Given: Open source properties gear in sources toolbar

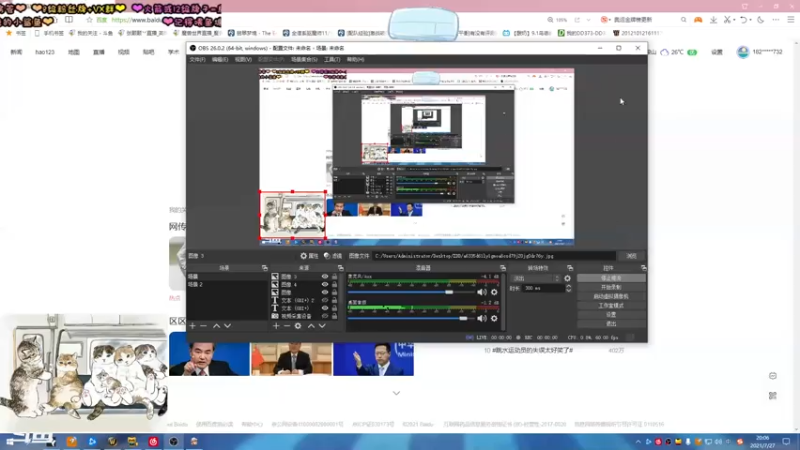Looking at the screenshot, I should coord(298,326).
